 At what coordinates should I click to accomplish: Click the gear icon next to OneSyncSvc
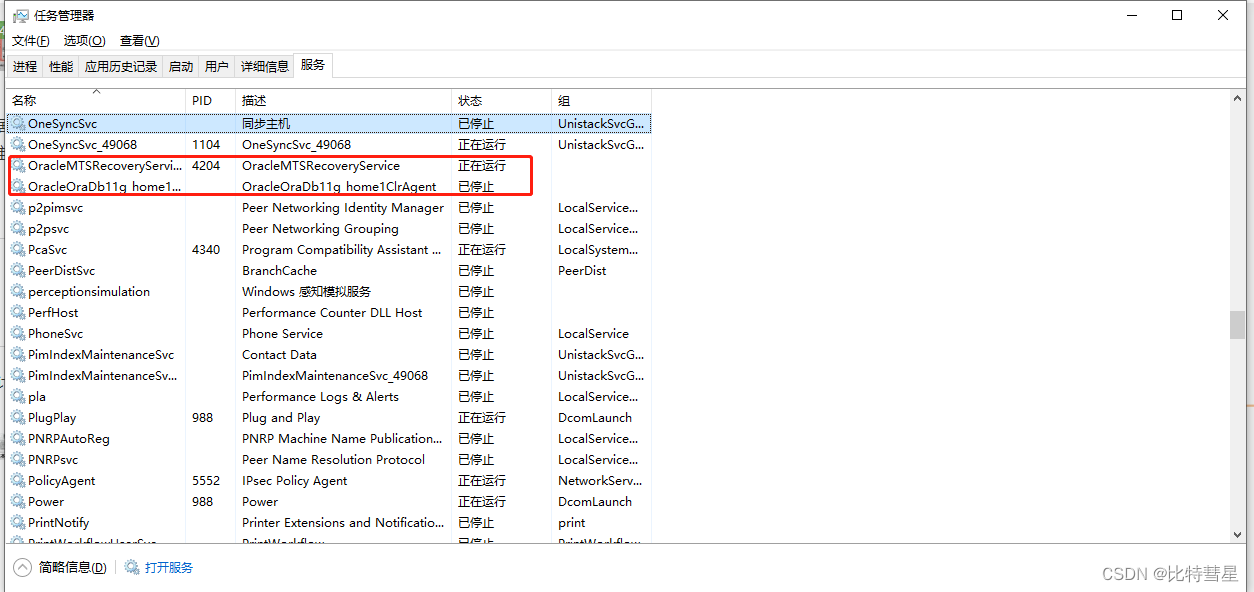coord(18,124)
